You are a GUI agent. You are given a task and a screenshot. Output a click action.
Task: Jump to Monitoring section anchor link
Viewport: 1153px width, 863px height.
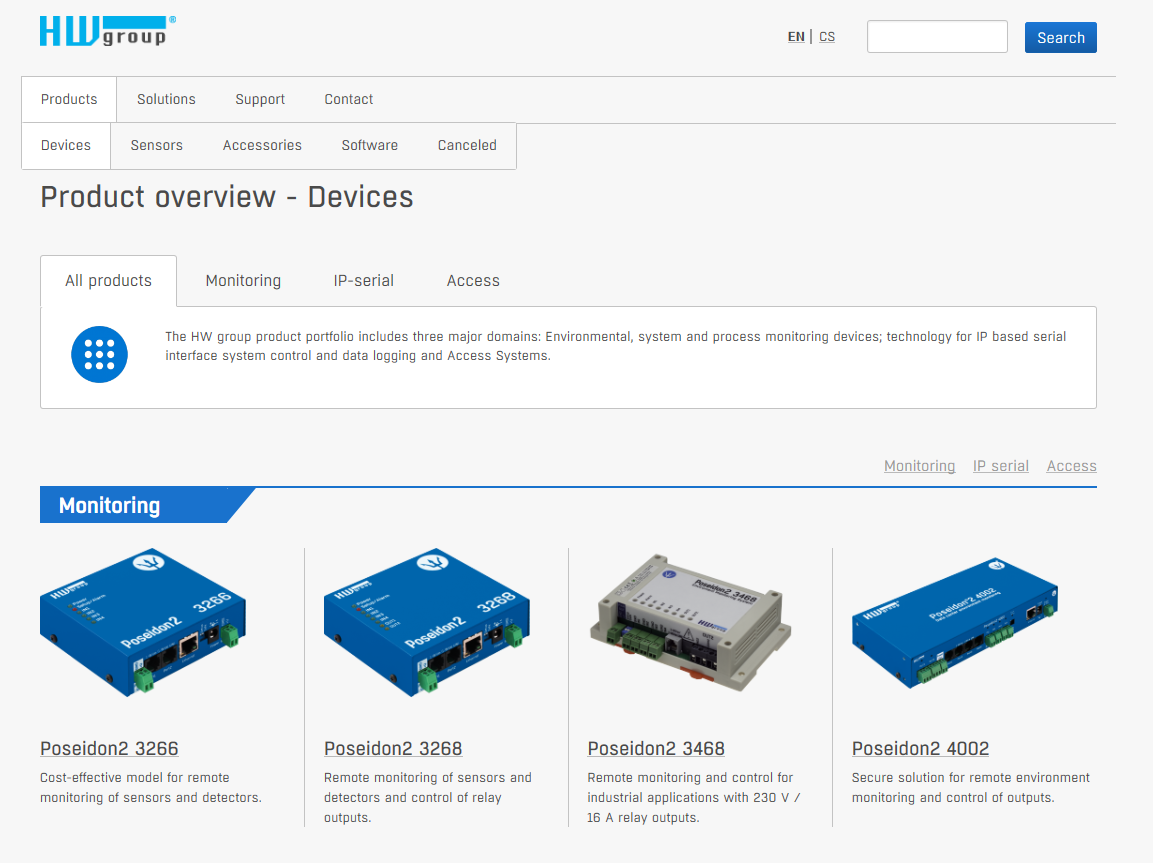(919, 466)
